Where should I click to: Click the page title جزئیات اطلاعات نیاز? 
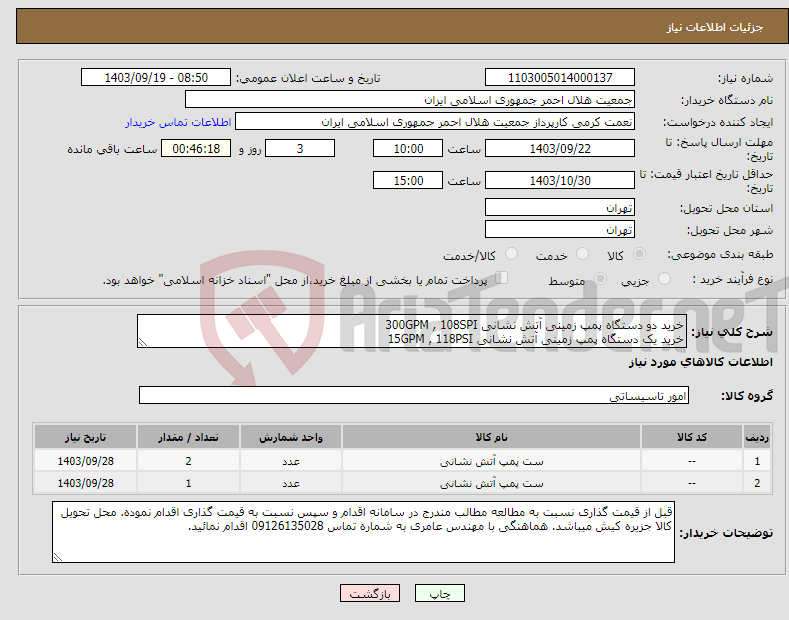pyautogui.click(x=715, y=27)
